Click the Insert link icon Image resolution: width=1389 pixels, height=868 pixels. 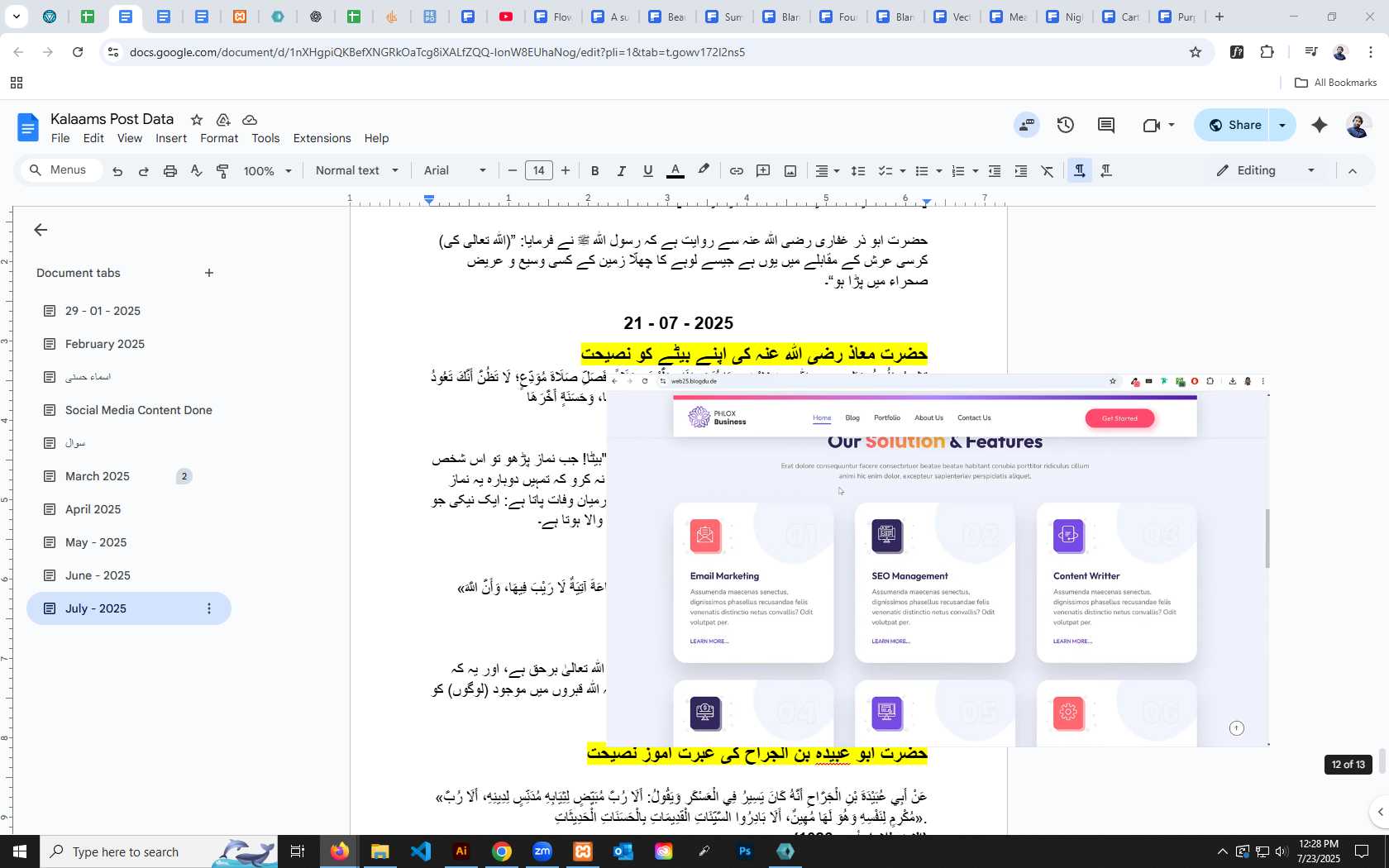(736, 171)
